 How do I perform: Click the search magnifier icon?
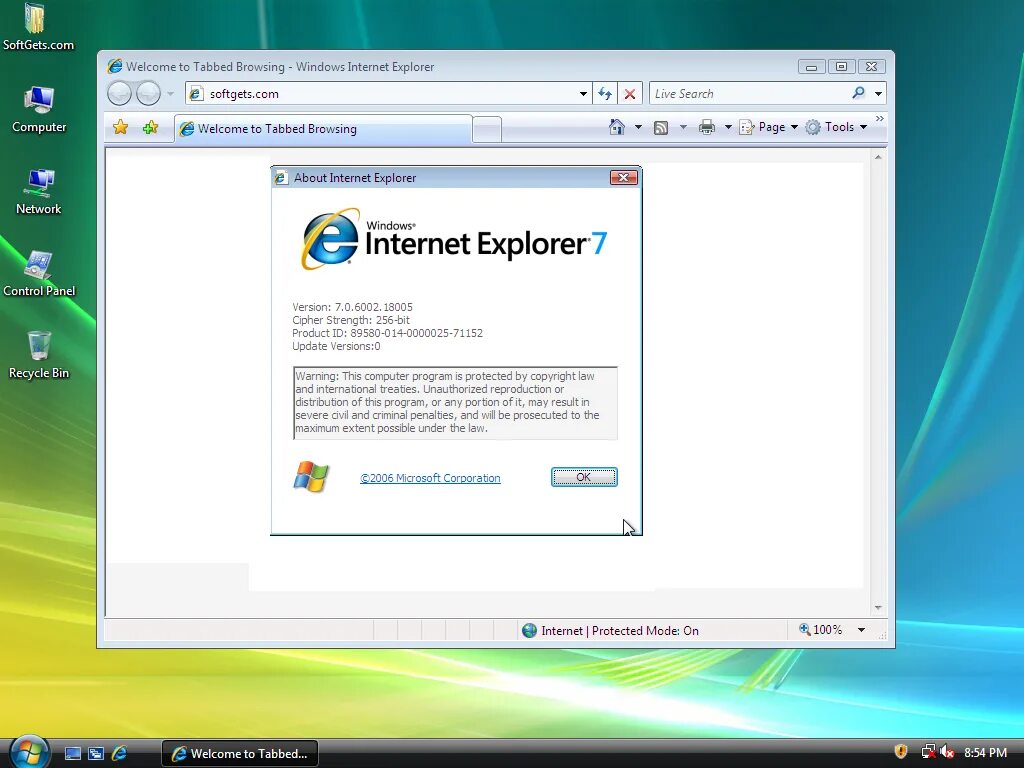point(858,93)
